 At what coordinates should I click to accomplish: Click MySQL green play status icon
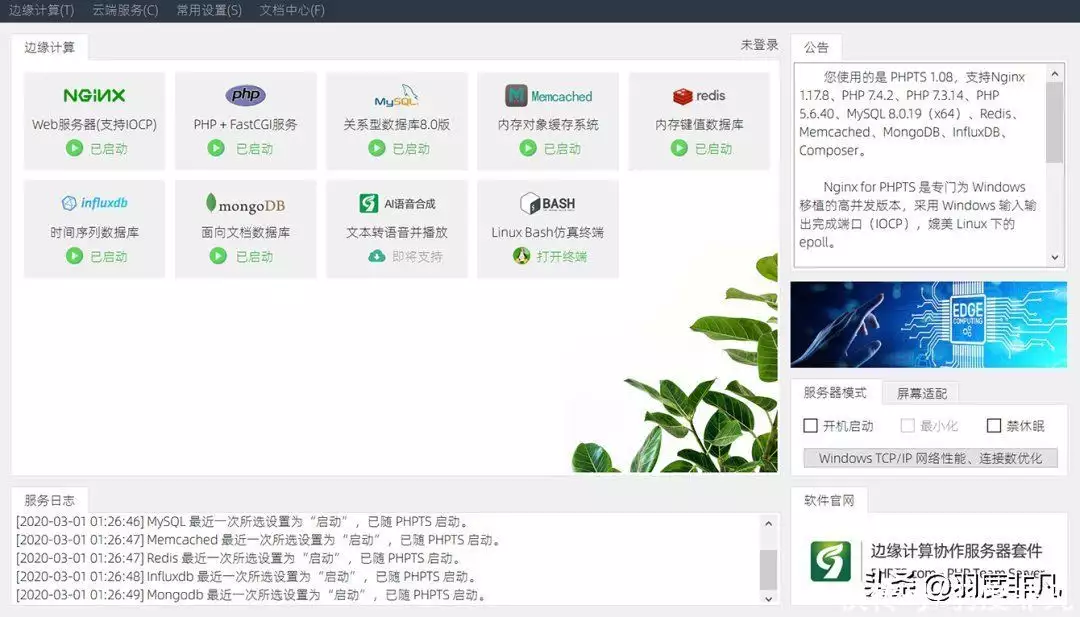377,148
